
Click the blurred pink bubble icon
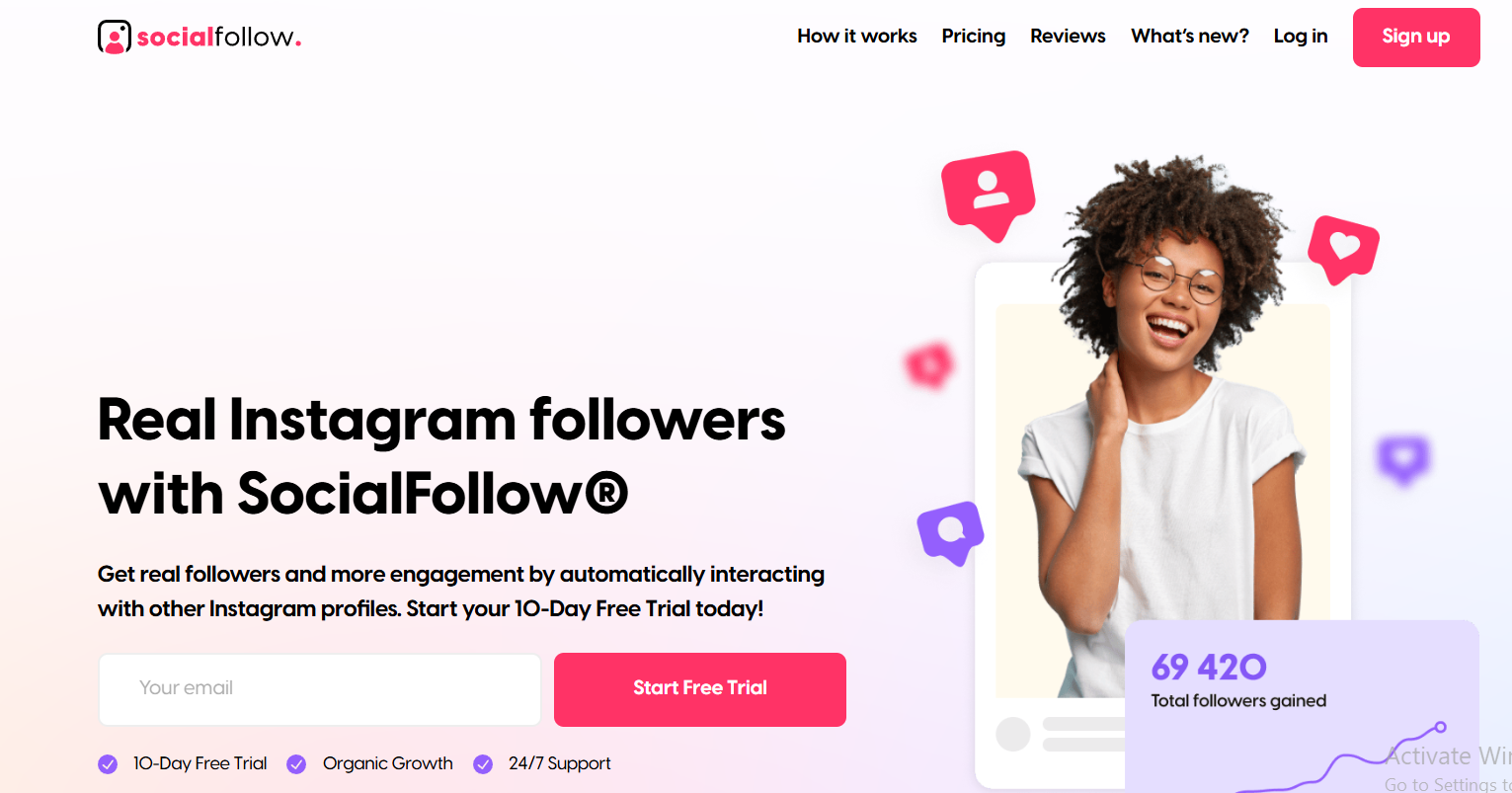click(x=929, y=365)
